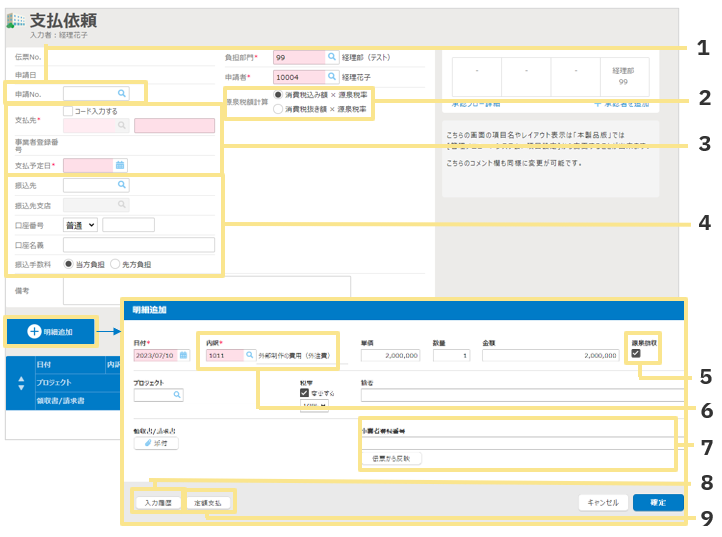Click the キャンセル button
Screen dimensions: 722x537
[x=601, y=502]
